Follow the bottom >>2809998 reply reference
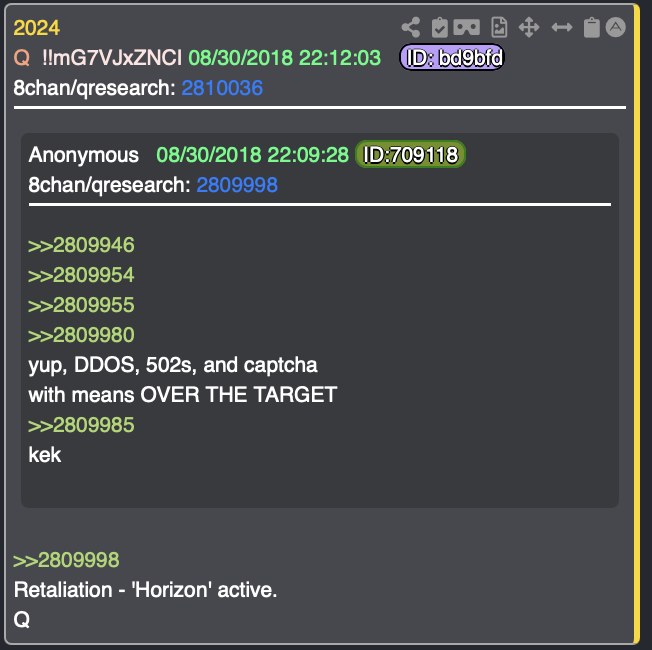 pyautogui.click(x=67, y=560)
